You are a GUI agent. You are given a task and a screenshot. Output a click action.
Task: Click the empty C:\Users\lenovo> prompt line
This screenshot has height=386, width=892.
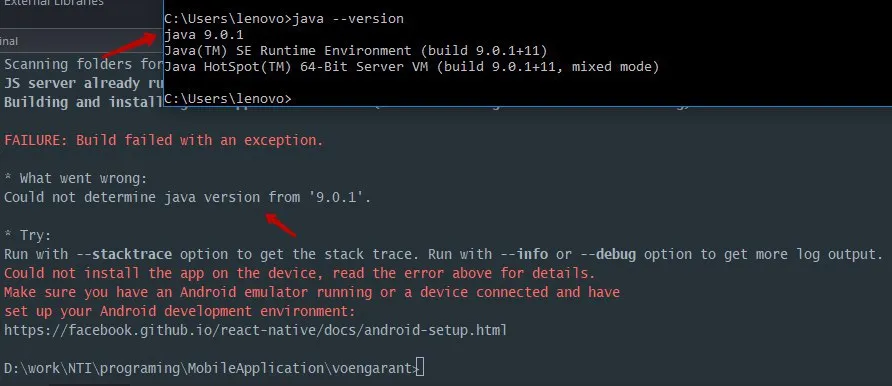point(228,99)
